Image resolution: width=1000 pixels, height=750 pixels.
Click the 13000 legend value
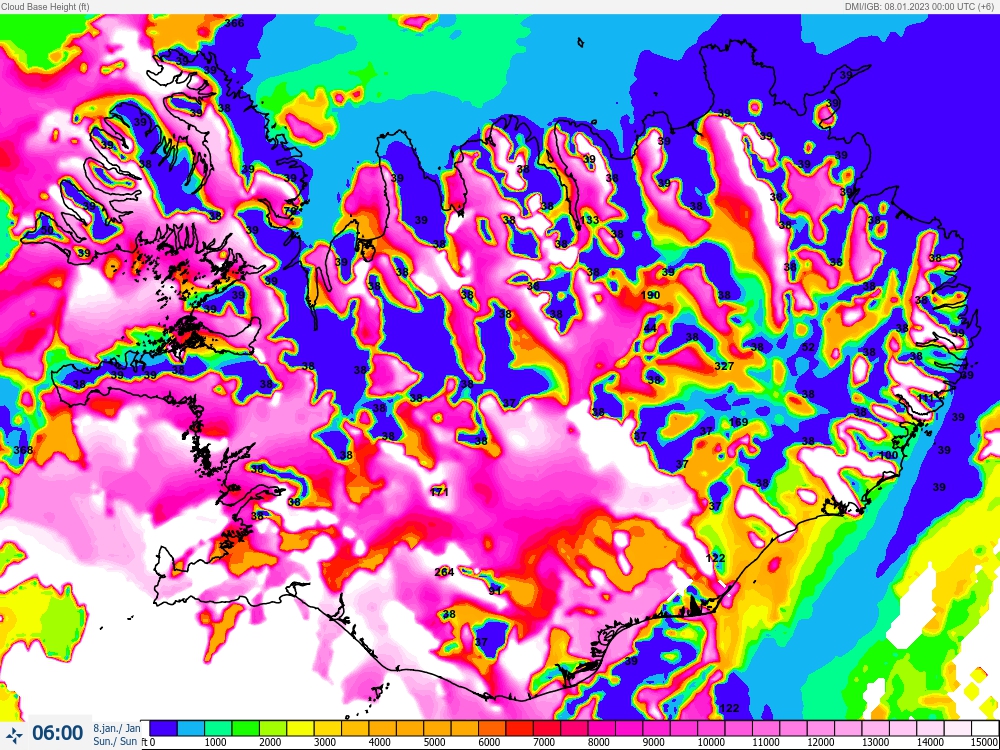[x=876, y=742]
